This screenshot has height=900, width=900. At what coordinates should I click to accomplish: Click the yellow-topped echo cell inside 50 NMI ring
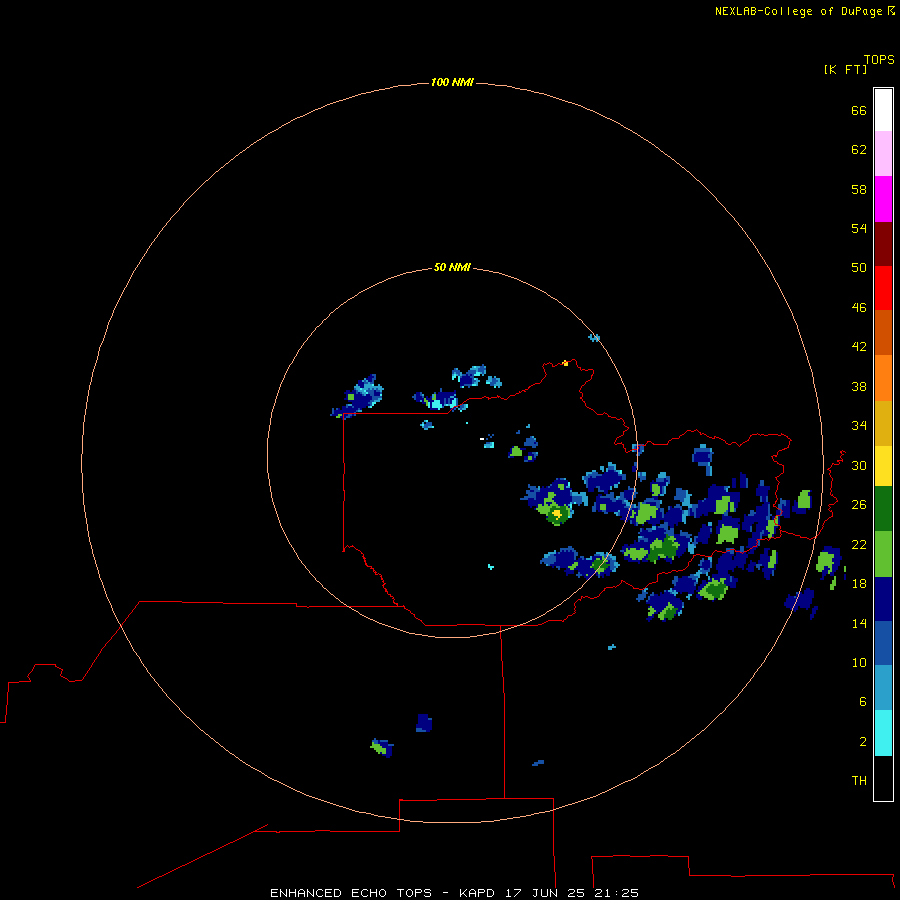coord(557,513)
